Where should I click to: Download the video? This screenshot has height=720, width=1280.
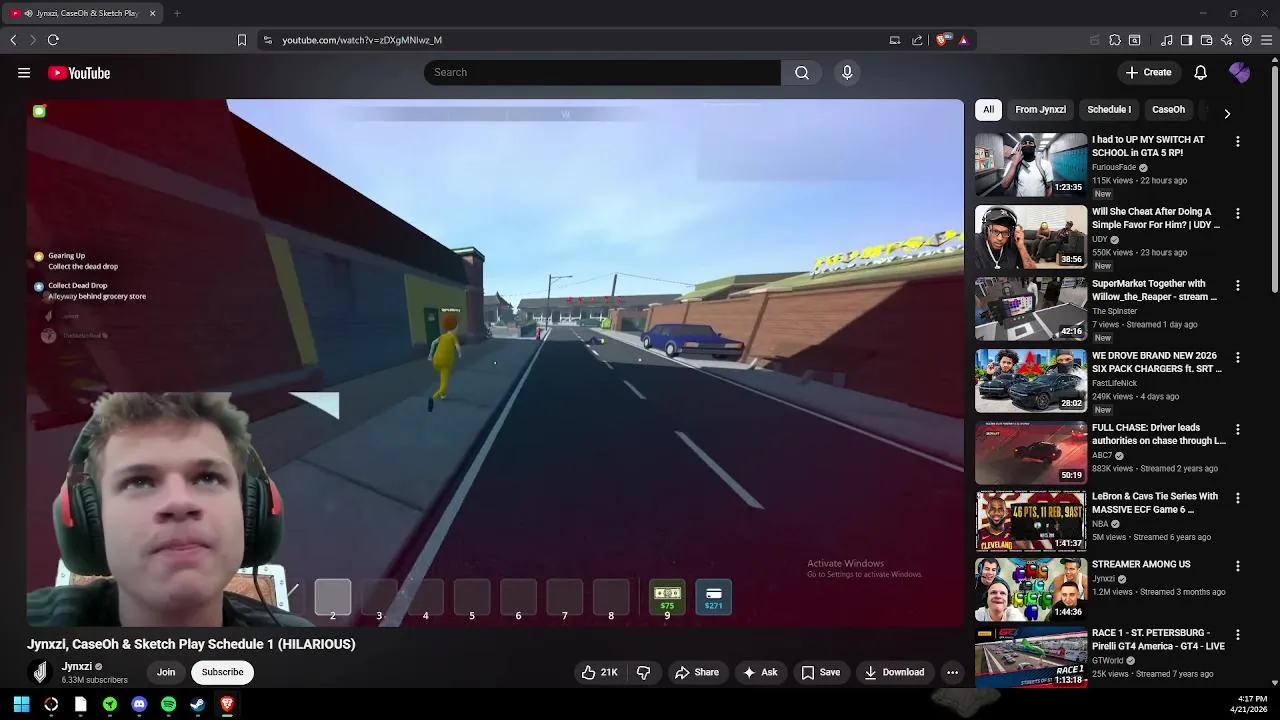(894, 673)
